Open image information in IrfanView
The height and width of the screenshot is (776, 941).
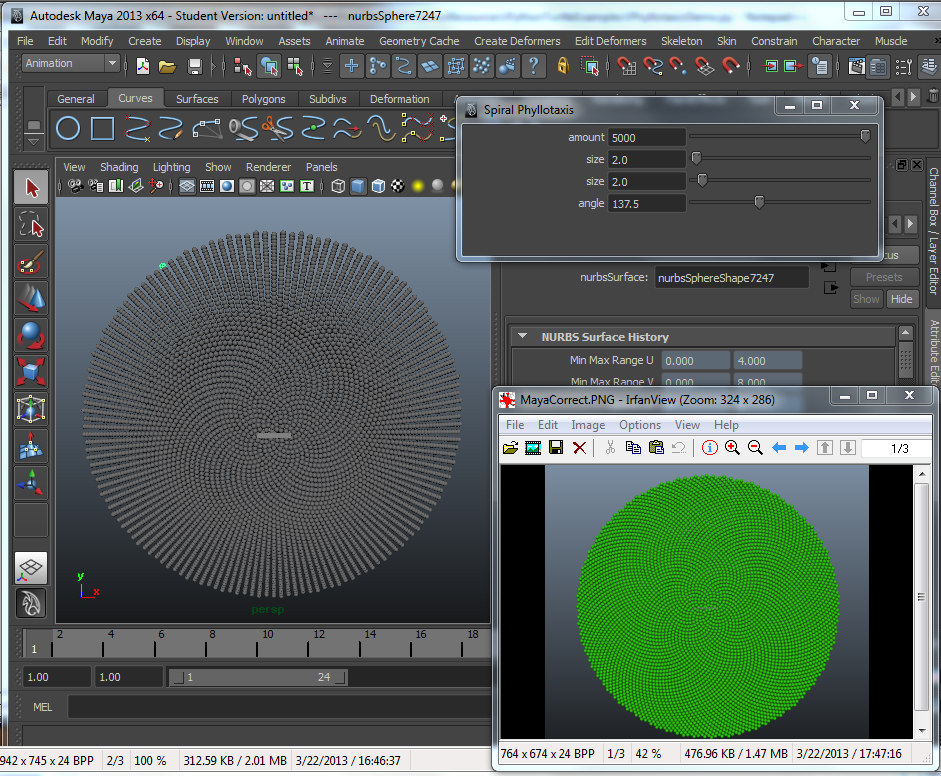pyautogui.click(x=710, y=448)
